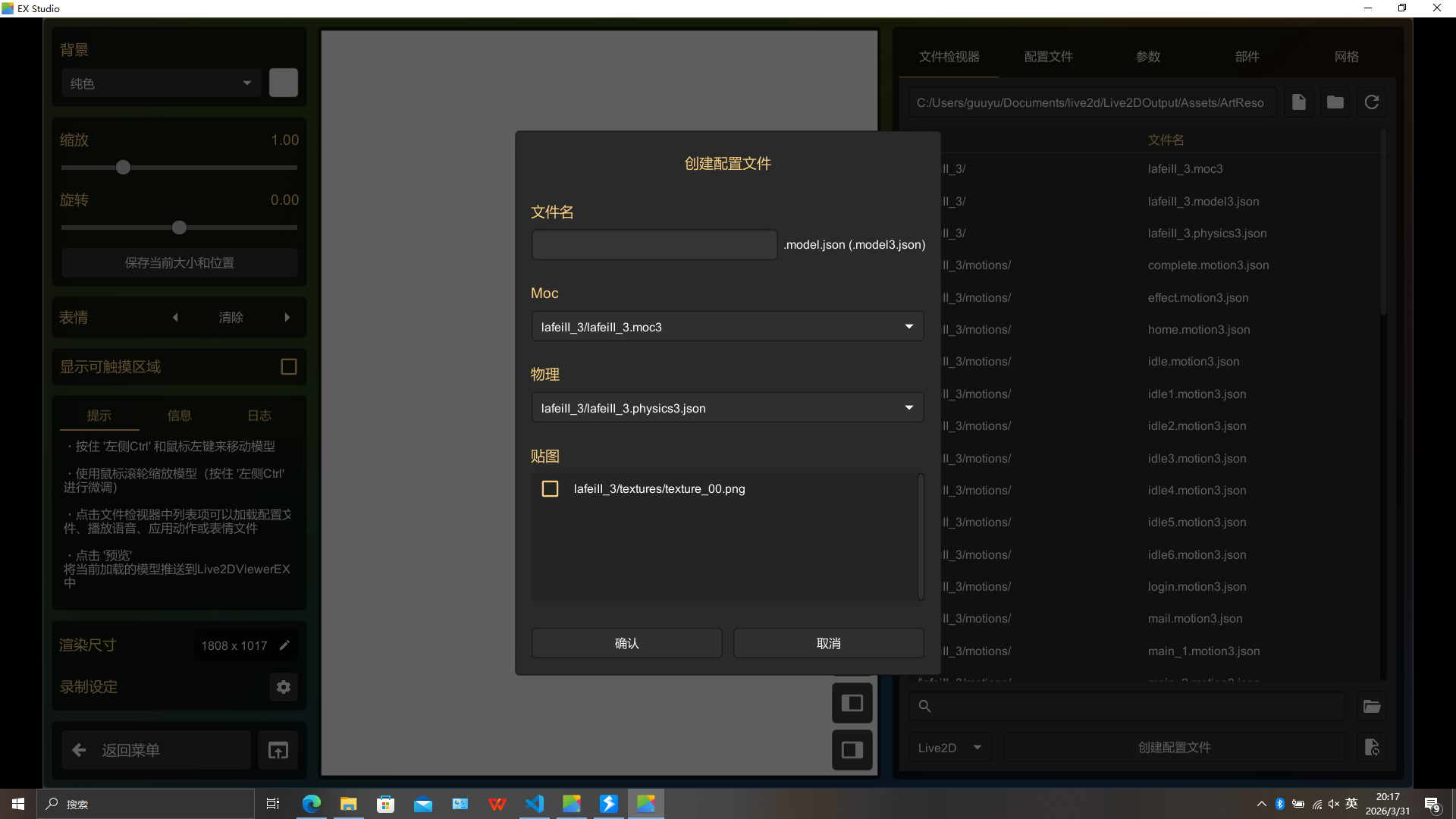Toggle 显示可触摸区域 checkbox
Image resolution: width=1456 pixels, height=819 pixels.
tap(289, 367)
